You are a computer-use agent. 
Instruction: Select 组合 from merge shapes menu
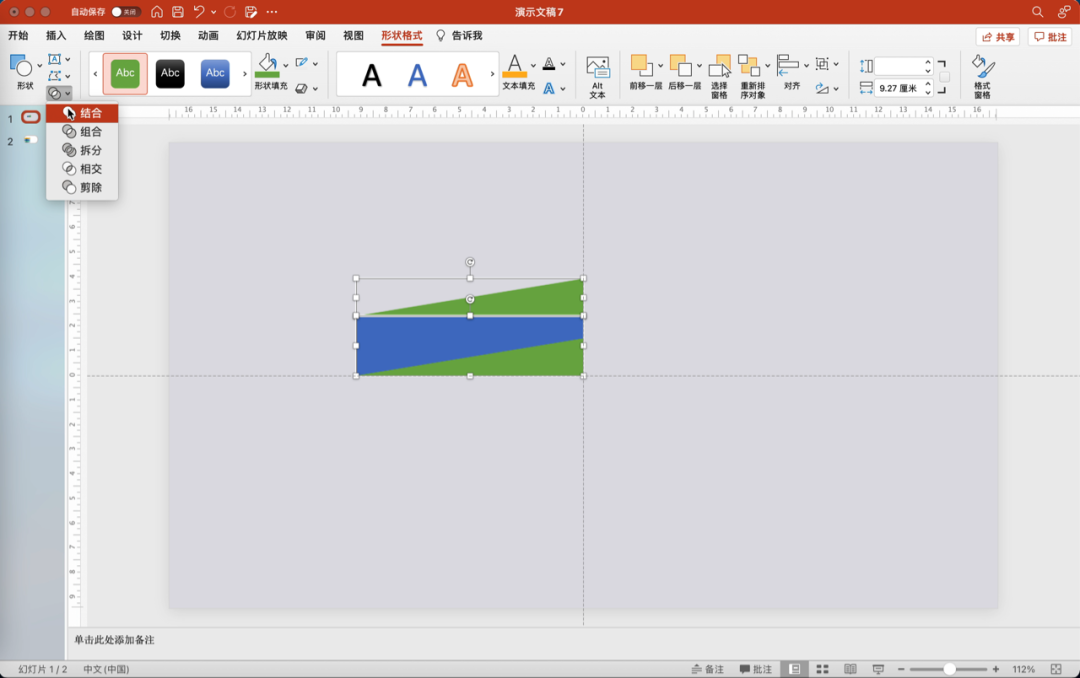[82, 132]
